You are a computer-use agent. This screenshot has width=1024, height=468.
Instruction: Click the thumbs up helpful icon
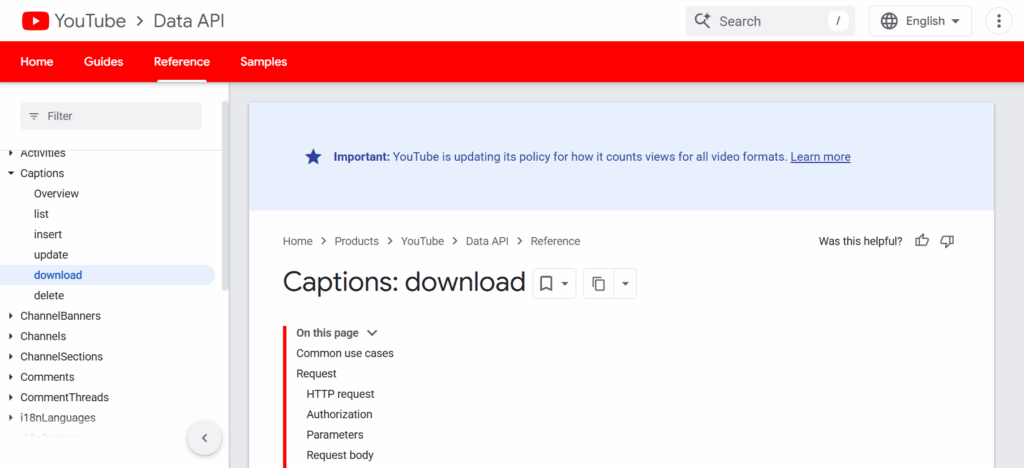(x=922, y=241)
